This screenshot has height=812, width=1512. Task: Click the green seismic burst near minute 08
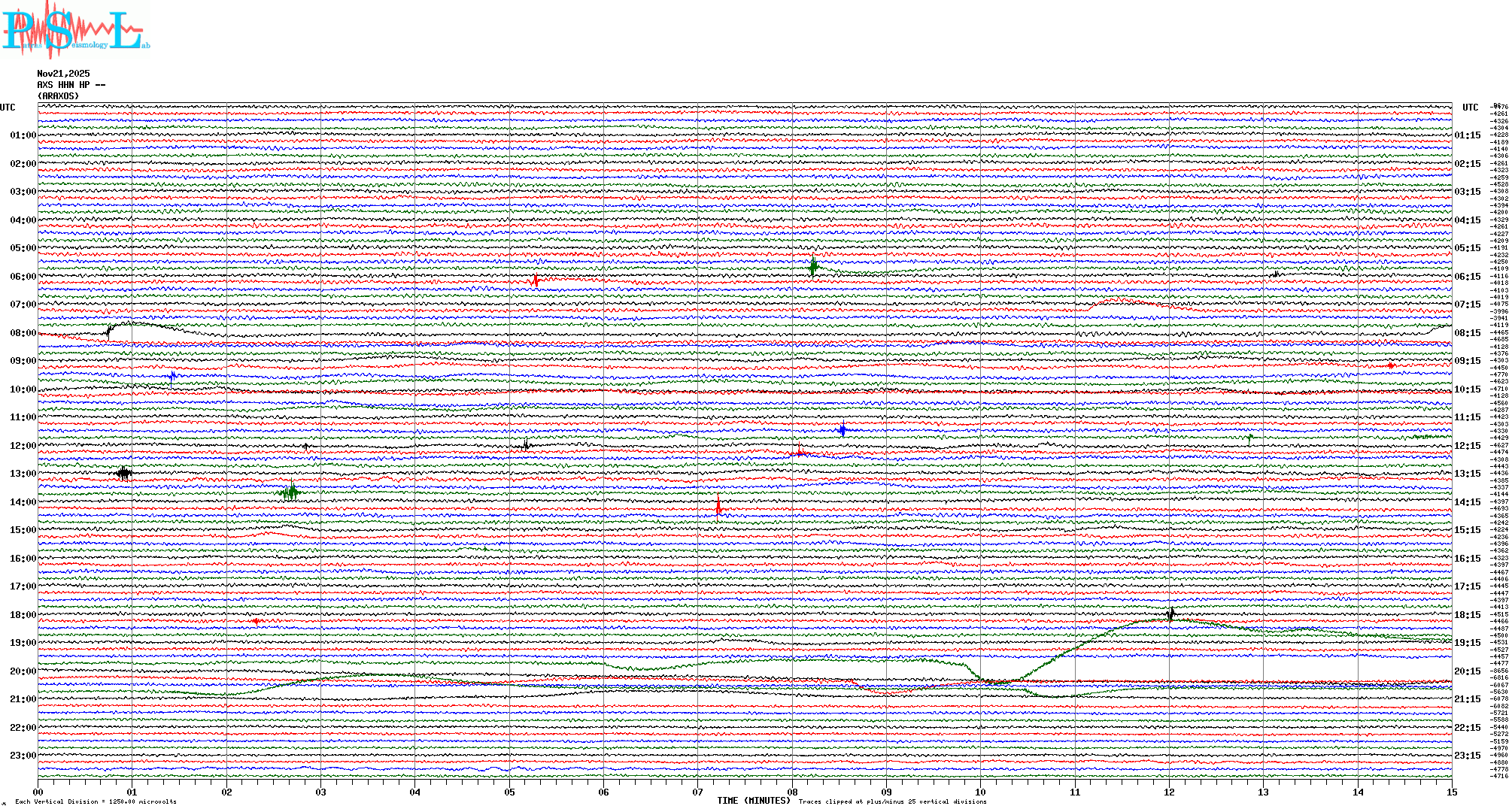(x=813, y=266)
